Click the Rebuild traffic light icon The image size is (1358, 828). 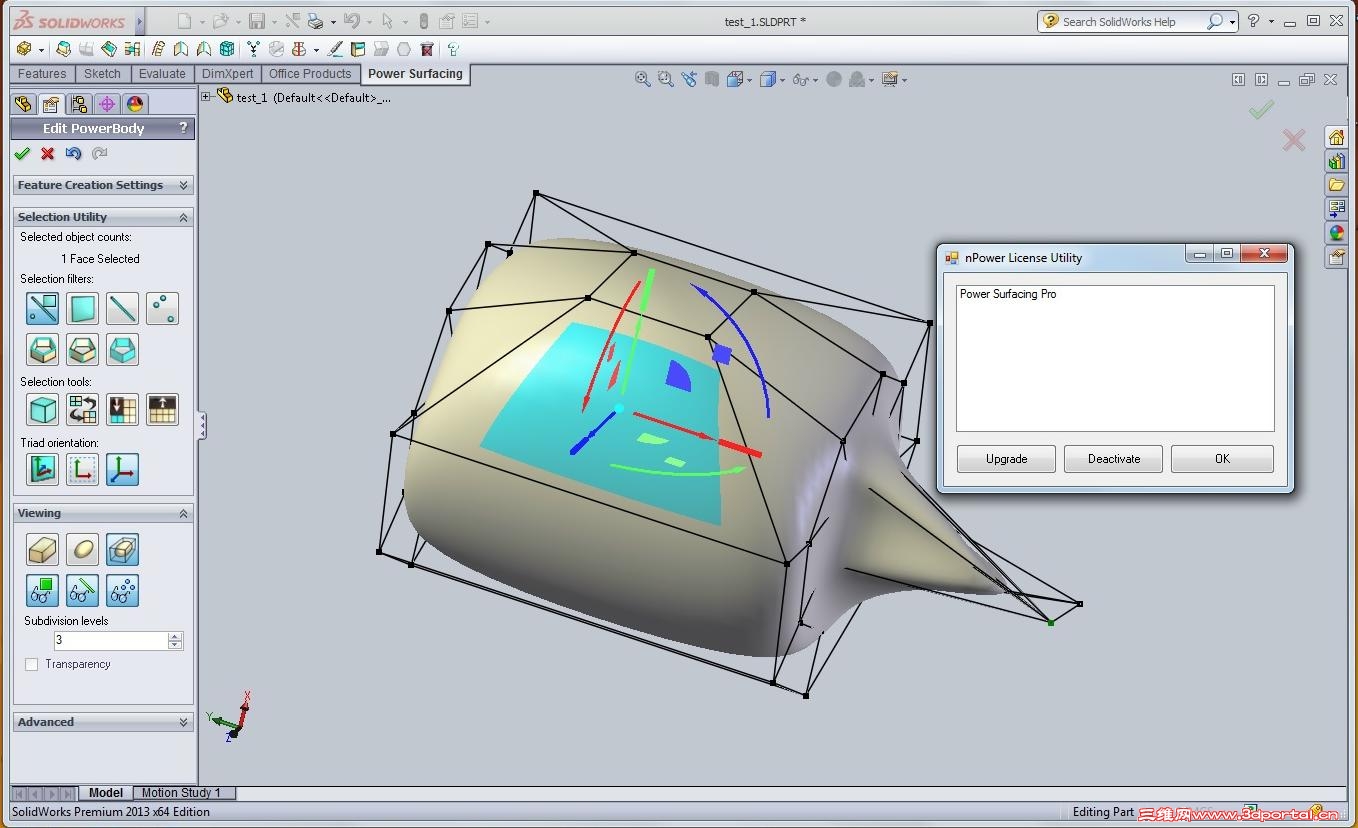424,21
